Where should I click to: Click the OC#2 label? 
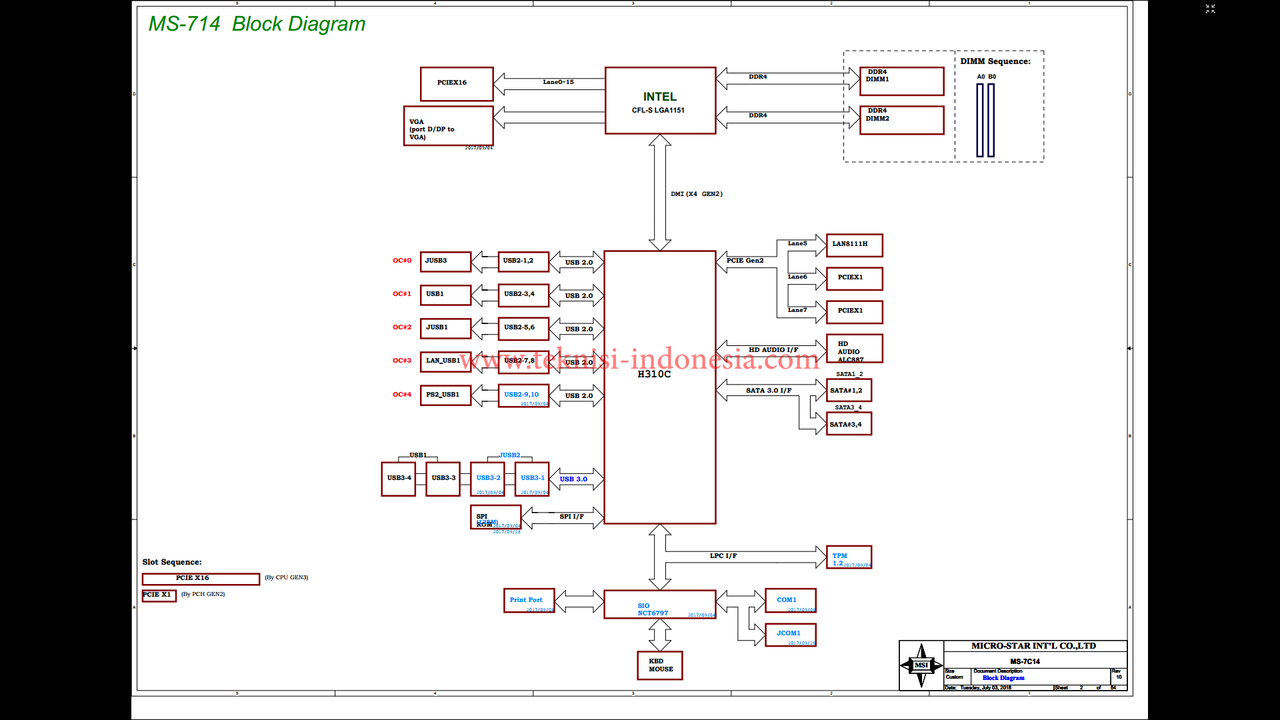402,327
